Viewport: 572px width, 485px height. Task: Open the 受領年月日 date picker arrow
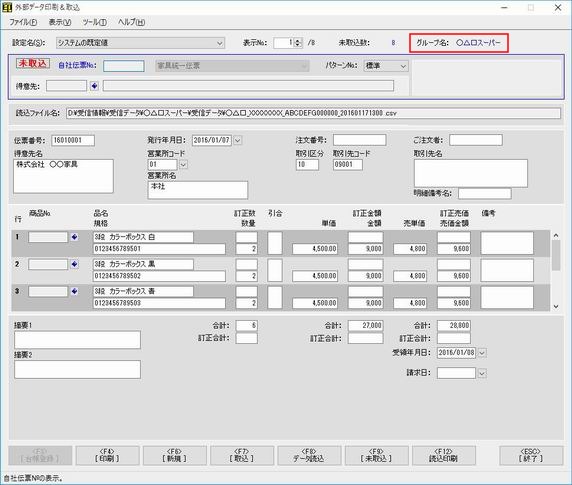point(482,353)
